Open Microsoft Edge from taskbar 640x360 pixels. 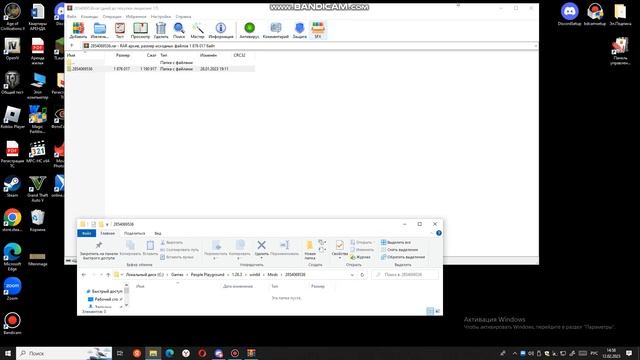[x=169, y=353]
